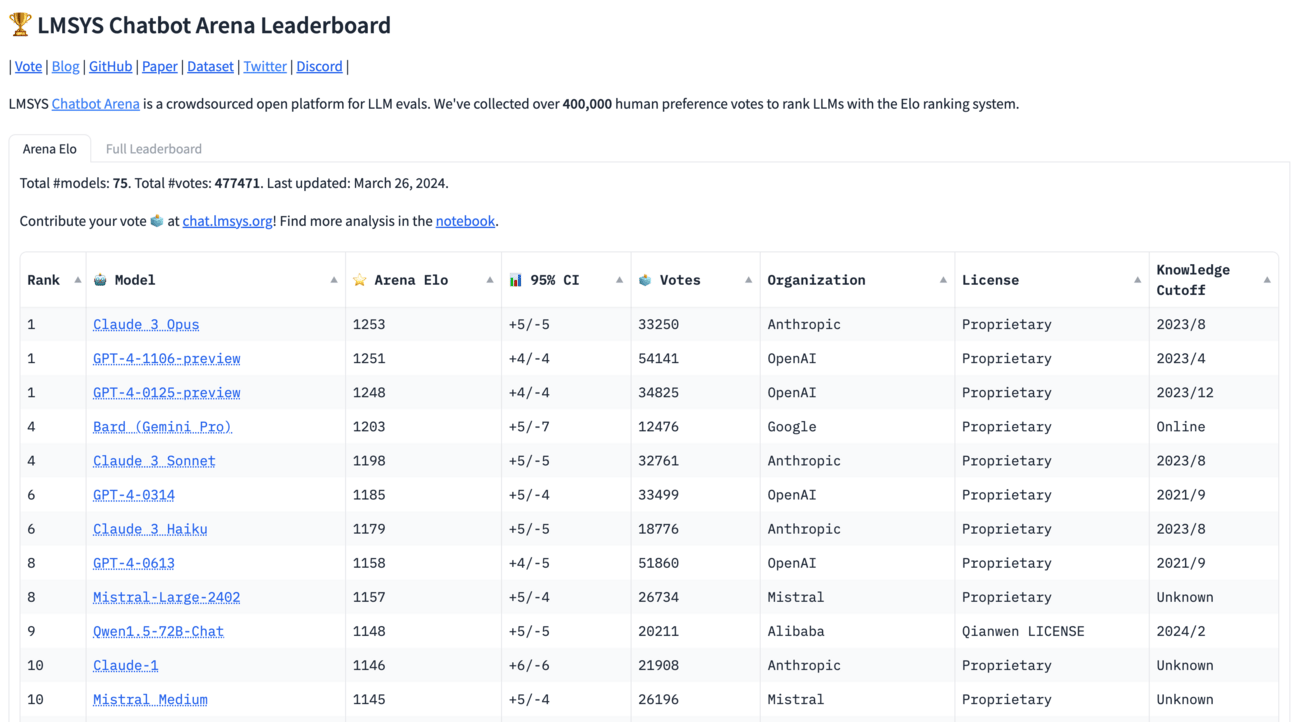This screenshot has height=722, width=1292.
Task: Click Knowledge Cutoff sort arrow
Action: coord(1267,280)
